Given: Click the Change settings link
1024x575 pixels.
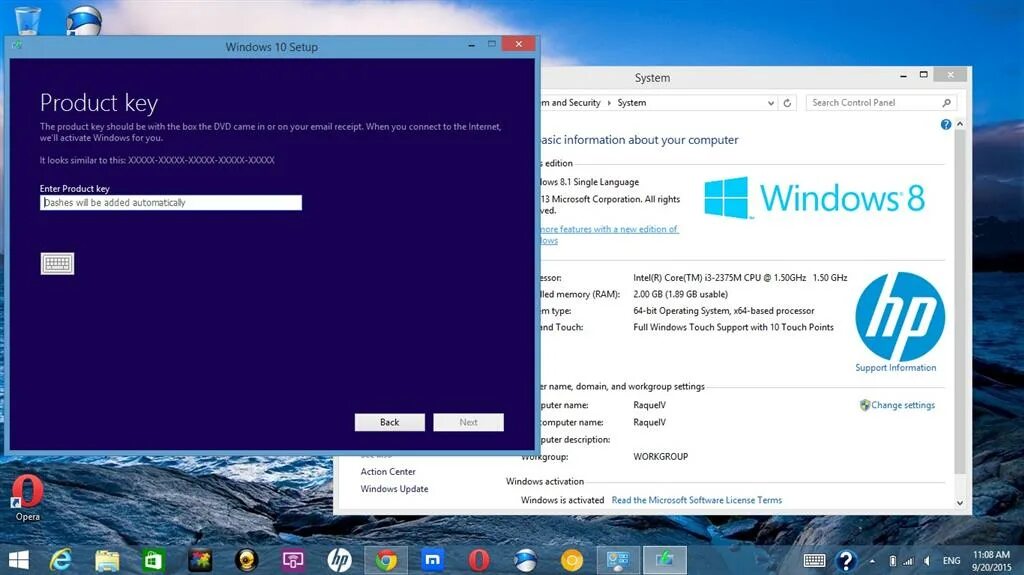Looking at the screenshot, I should [x=903, y=405].
